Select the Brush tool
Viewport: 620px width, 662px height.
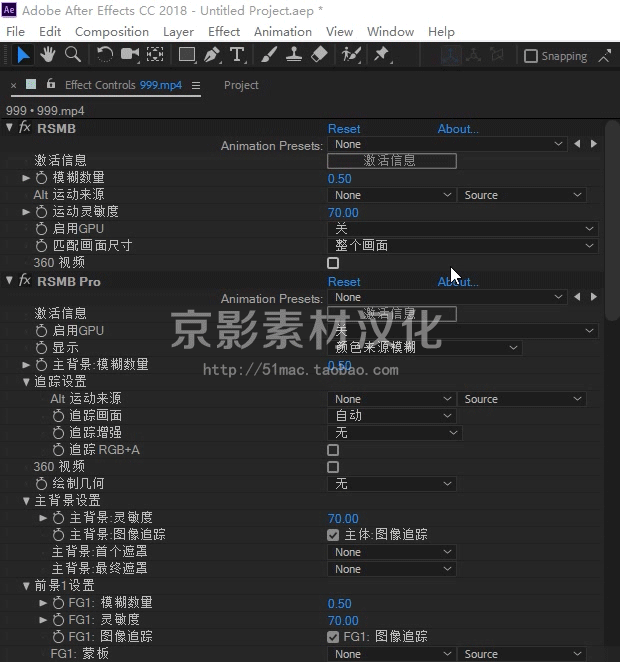(x=269, y=55)
